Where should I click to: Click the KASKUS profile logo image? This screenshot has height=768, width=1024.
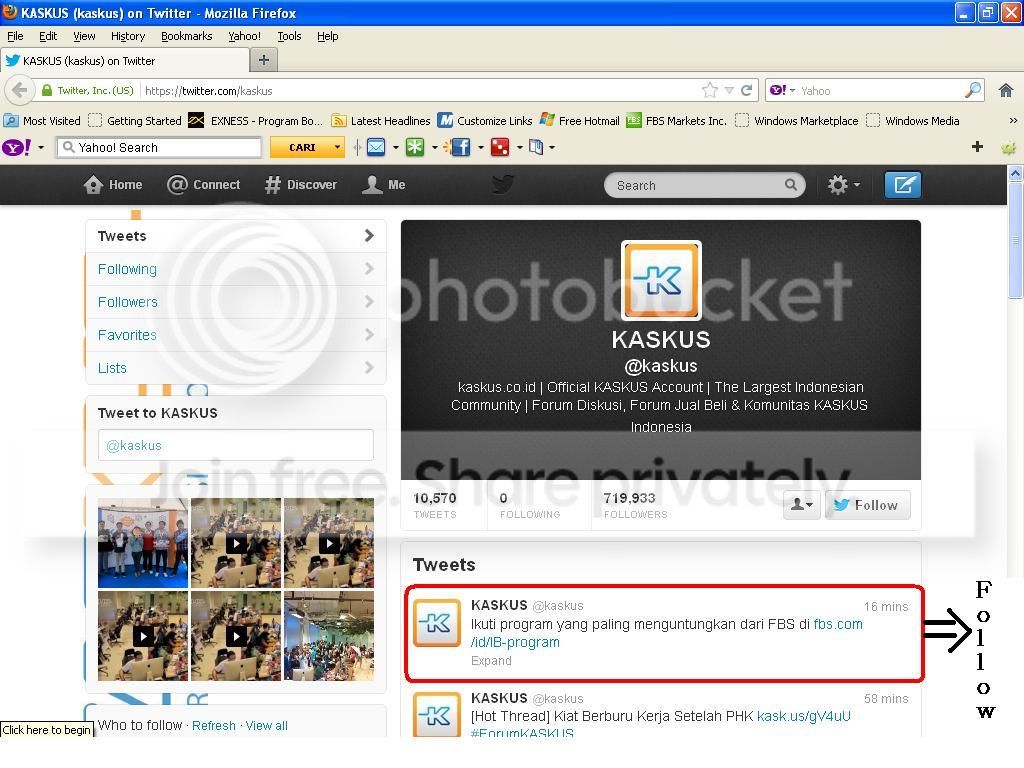(x=661, y=280)
